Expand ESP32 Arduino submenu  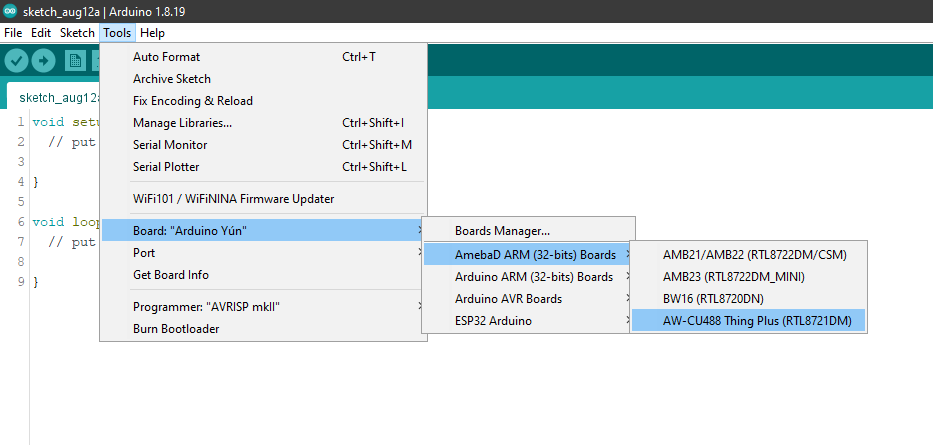tap(528, 321)
